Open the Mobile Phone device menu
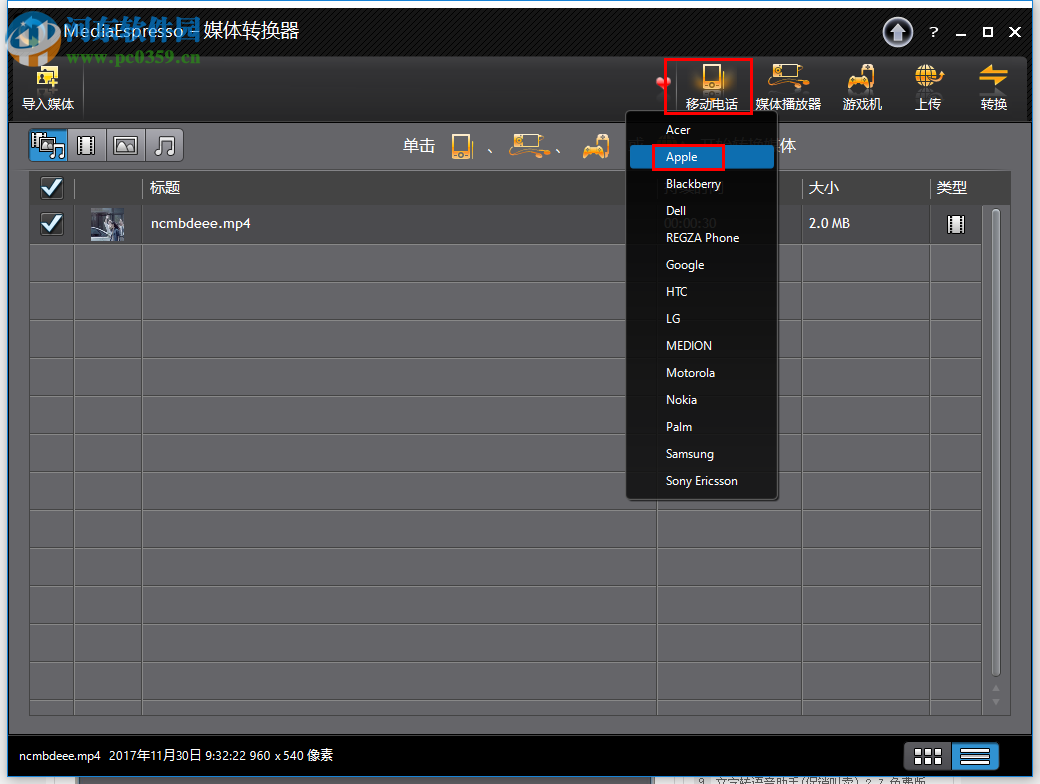 tap(711, 87)
